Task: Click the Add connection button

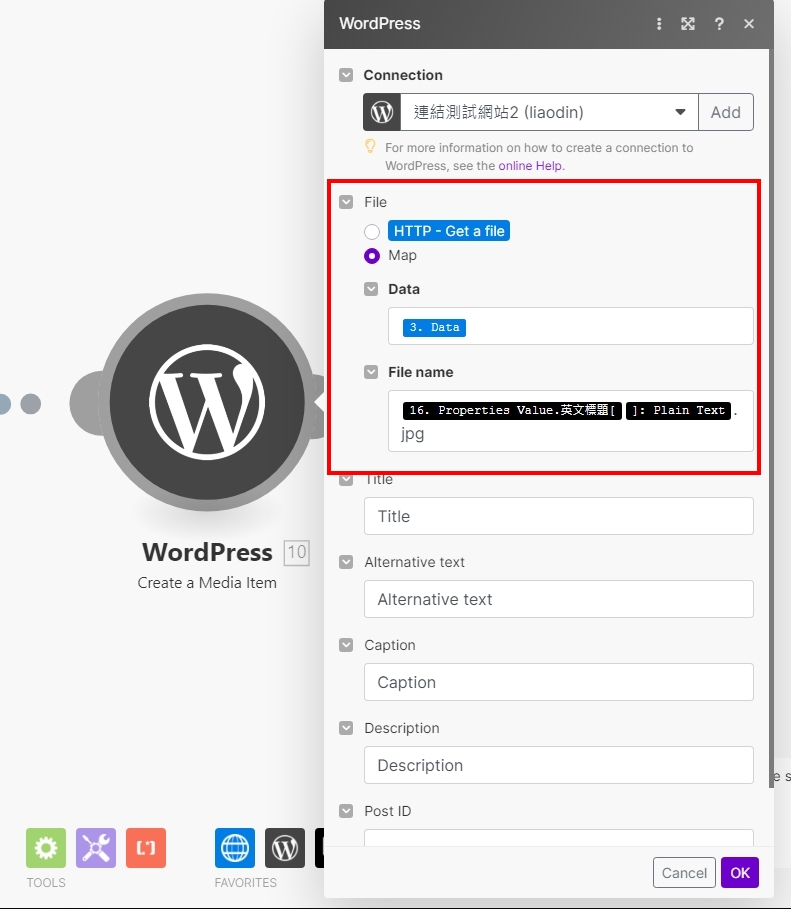Action: pos(725,112)
